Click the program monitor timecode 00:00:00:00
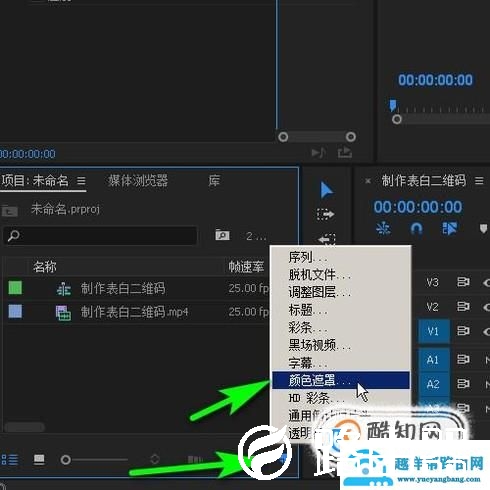Screen dimensions: 490x490 coord(435,80)
